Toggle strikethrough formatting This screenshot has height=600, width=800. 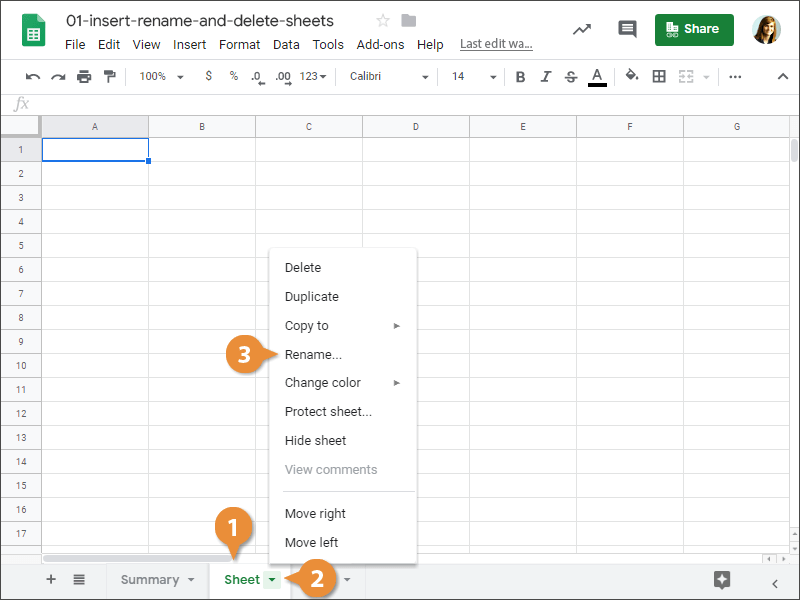click(x=570, y=76)
